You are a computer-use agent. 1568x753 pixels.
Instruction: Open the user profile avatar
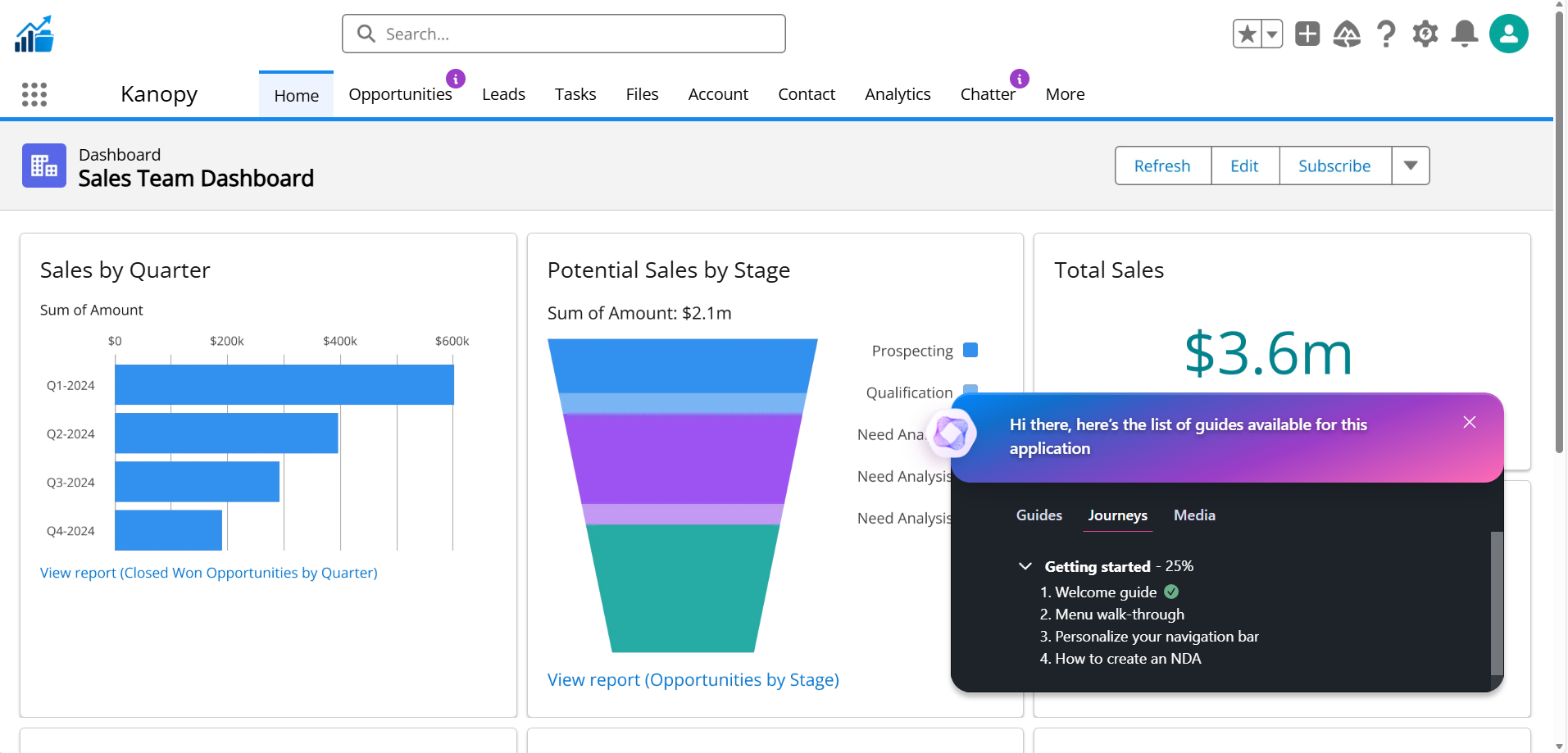[1509, 34]
